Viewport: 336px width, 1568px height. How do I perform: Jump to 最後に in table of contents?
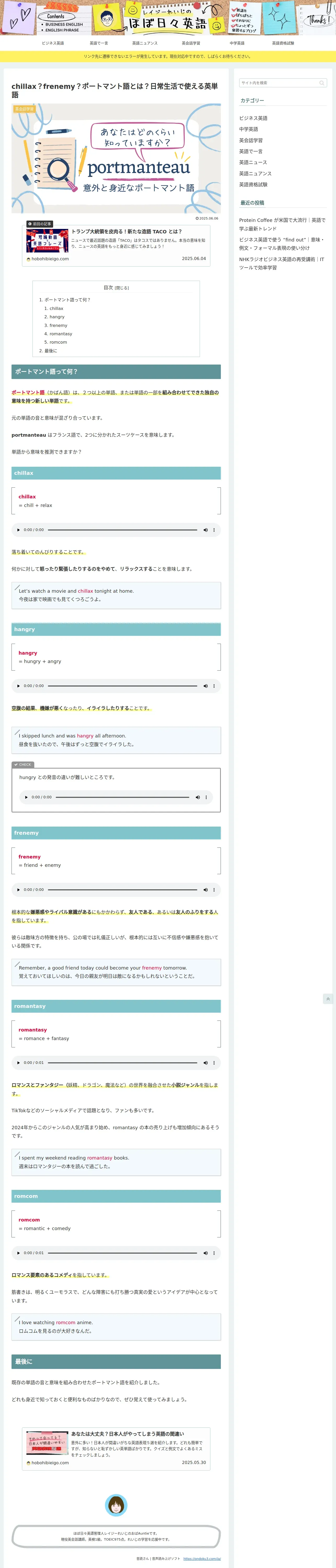click(x=50, y=351)
